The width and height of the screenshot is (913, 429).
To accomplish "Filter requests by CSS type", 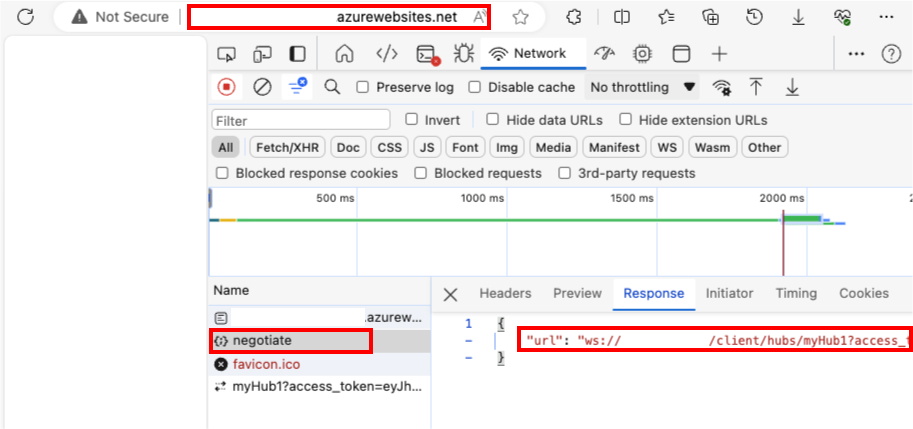I will coord(390,147).
